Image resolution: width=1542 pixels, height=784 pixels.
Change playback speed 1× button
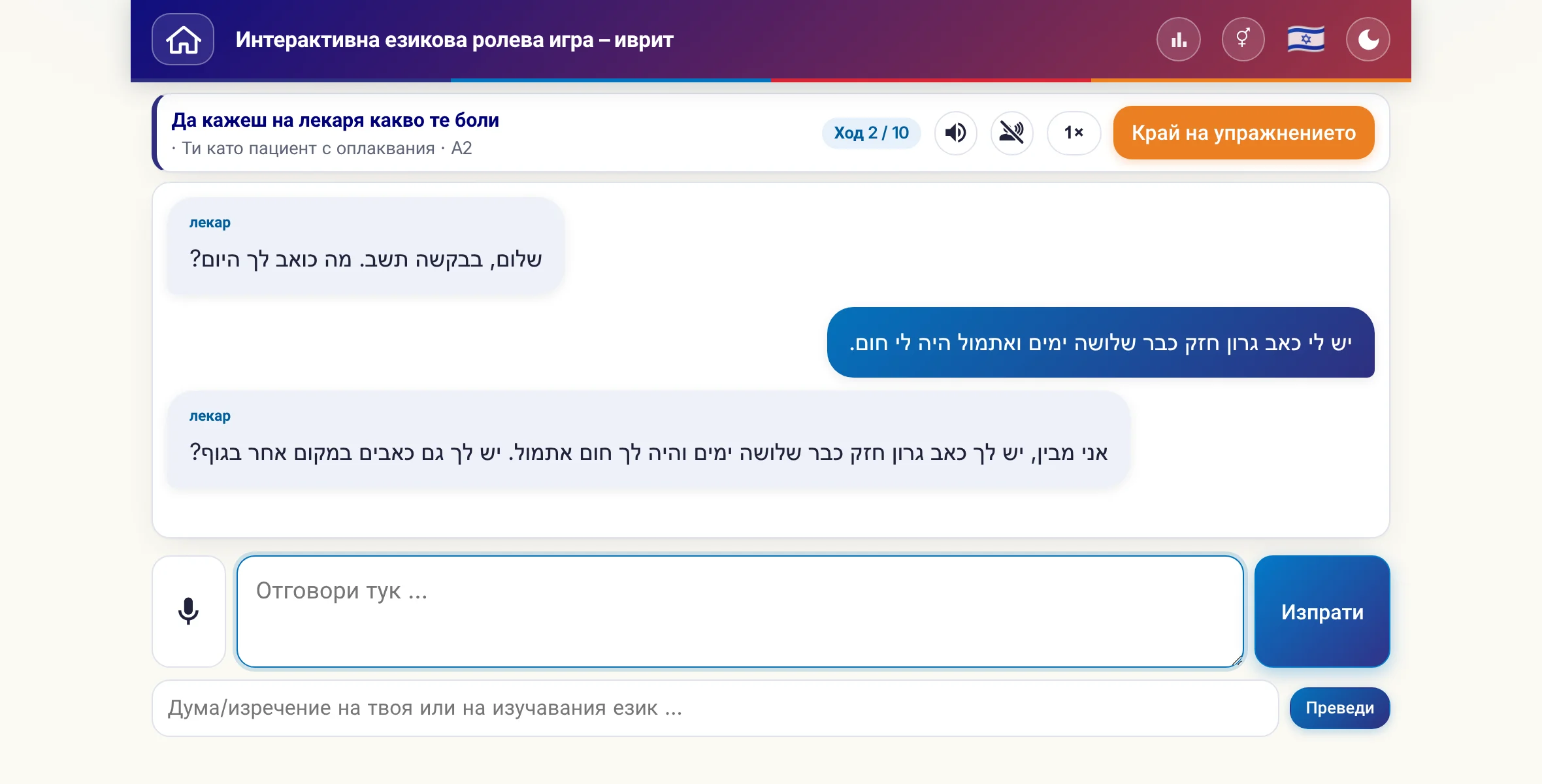pos(1074,133)
